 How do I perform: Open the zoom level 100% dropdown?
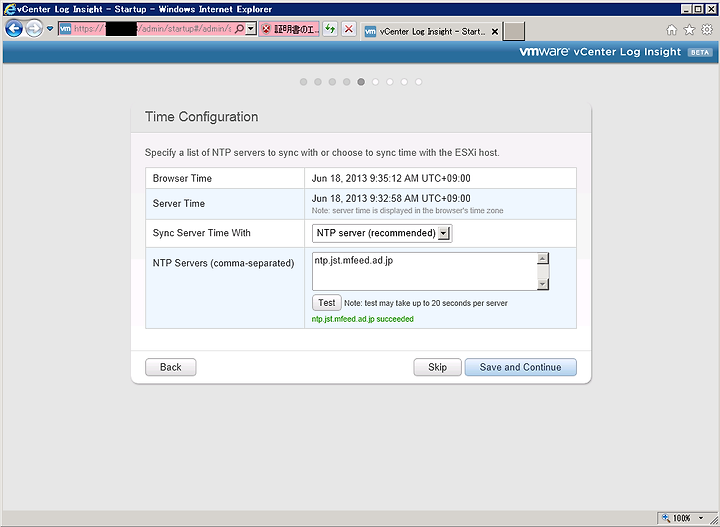pyautogui.click(x=701, y=518)
